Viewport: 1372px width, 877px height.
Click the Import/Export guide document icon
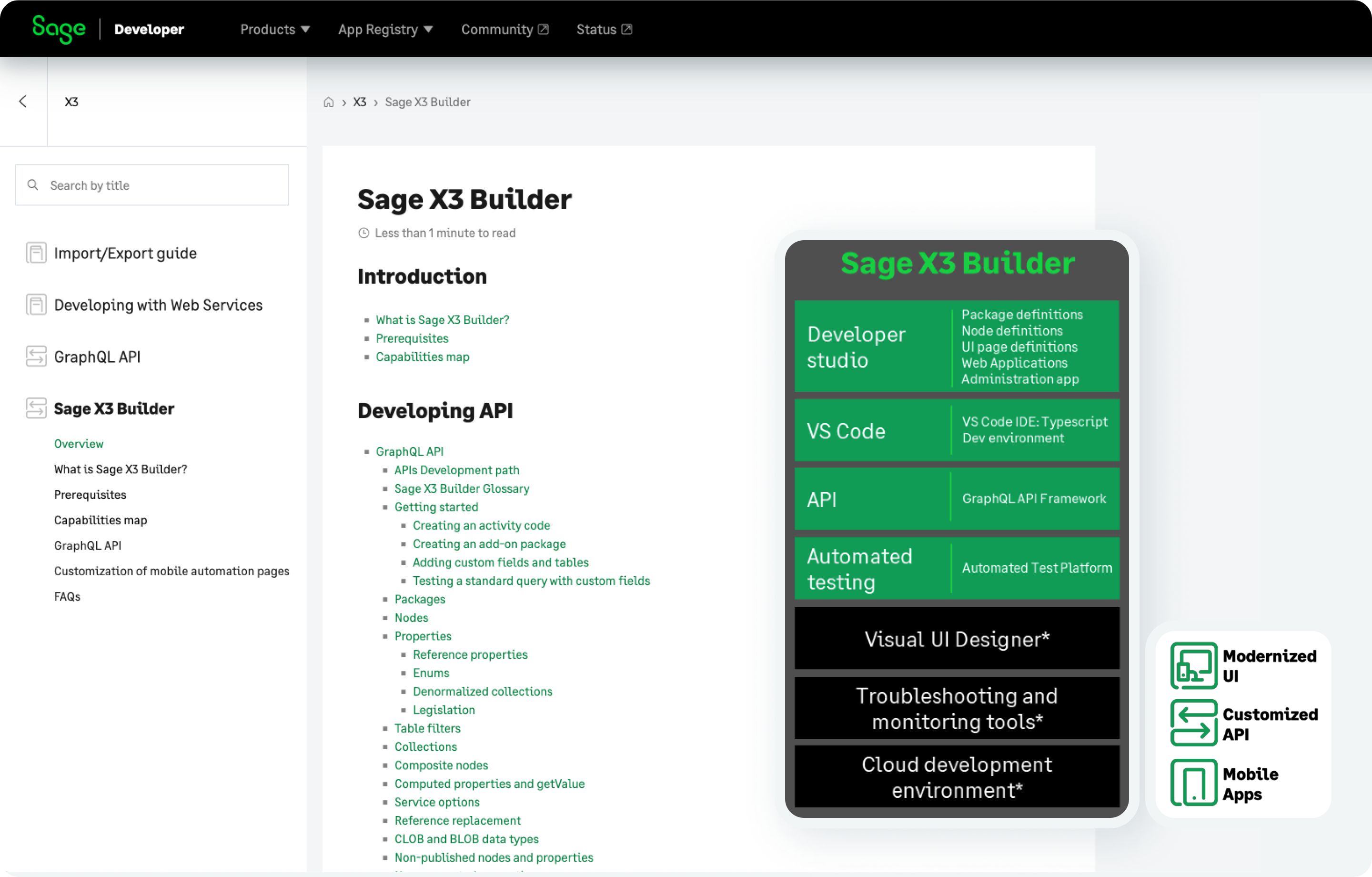(x=36, y=253)
